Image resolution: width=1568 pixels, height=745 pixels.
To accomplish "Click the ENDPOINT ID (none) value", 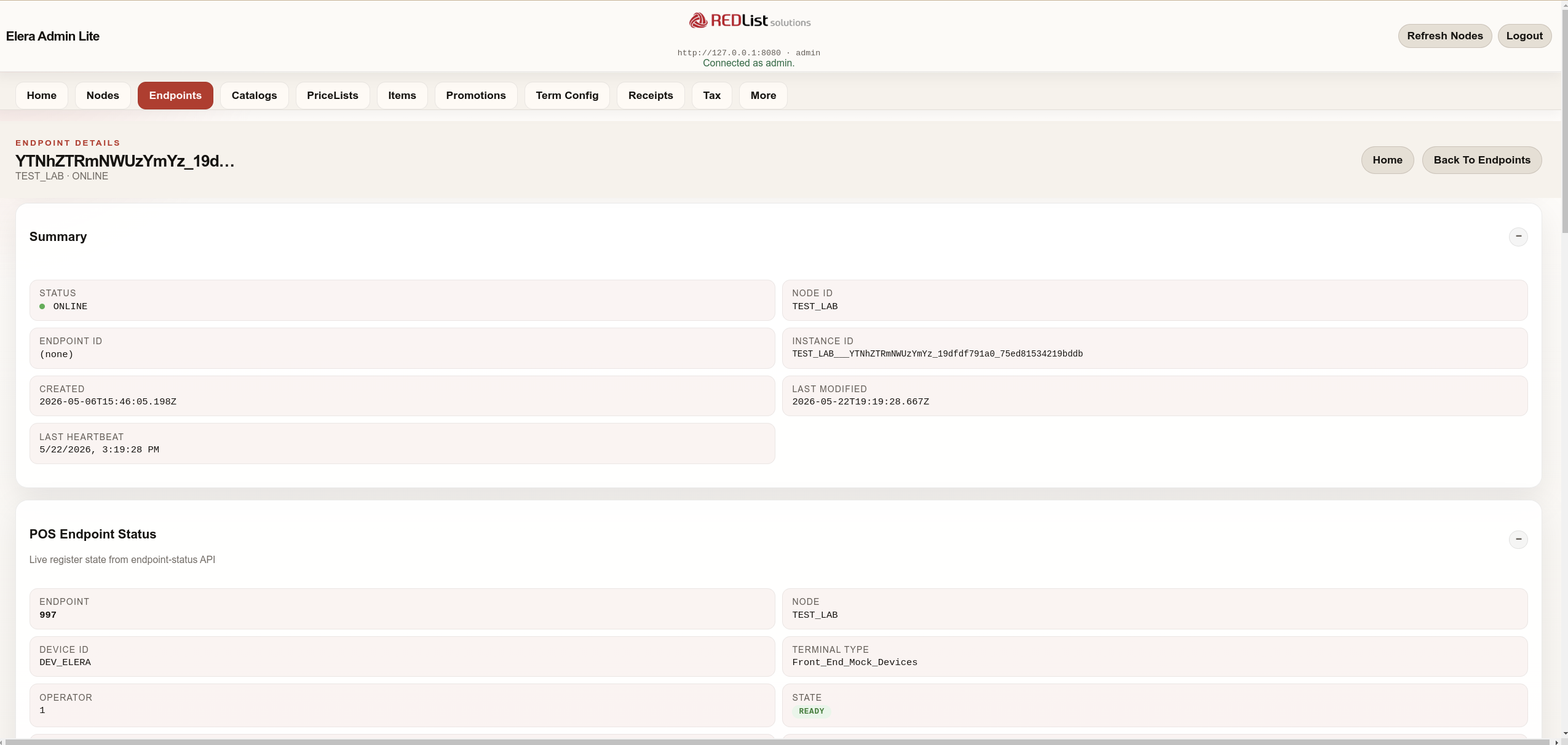I will (x=57, y=354).
